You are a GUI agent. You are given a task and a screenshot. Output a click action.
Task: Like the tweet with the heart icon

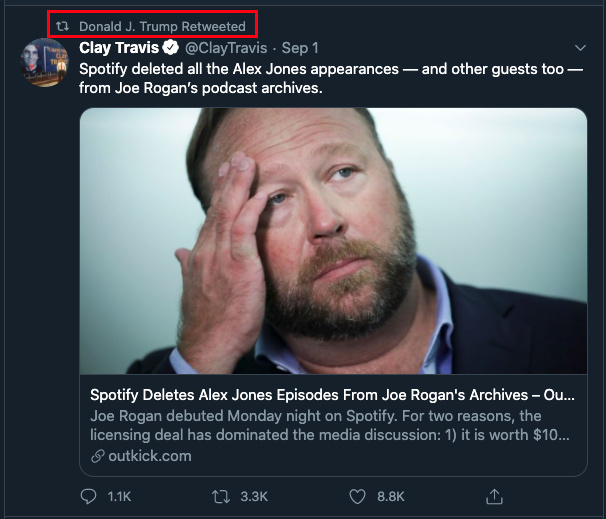357,496
